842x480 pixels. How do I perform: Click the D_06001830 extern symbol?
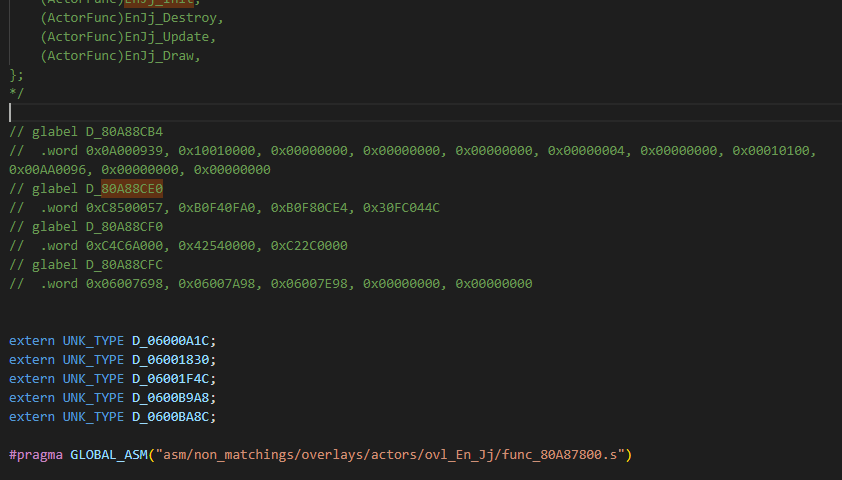tap(173, 360)
